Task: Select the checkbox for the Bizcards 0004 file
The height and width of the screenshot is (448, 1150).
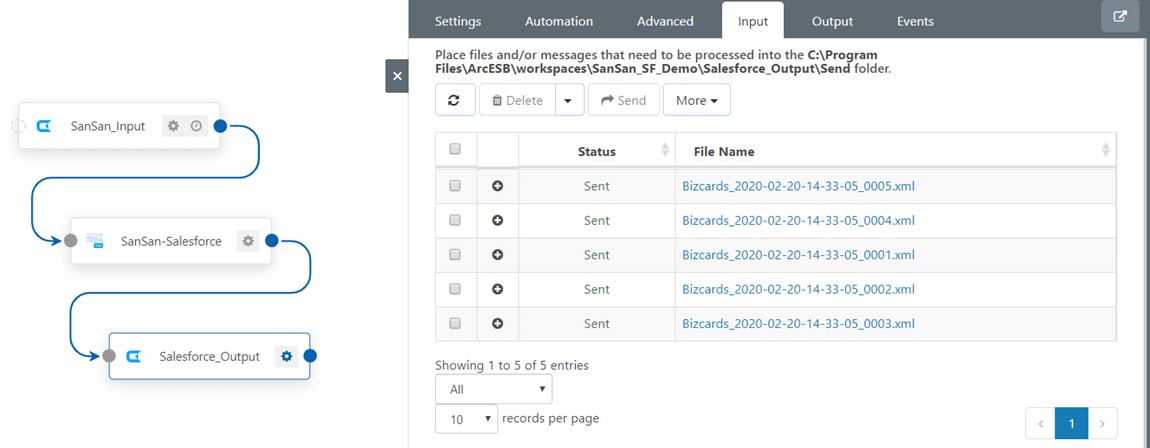Action: 455,220
